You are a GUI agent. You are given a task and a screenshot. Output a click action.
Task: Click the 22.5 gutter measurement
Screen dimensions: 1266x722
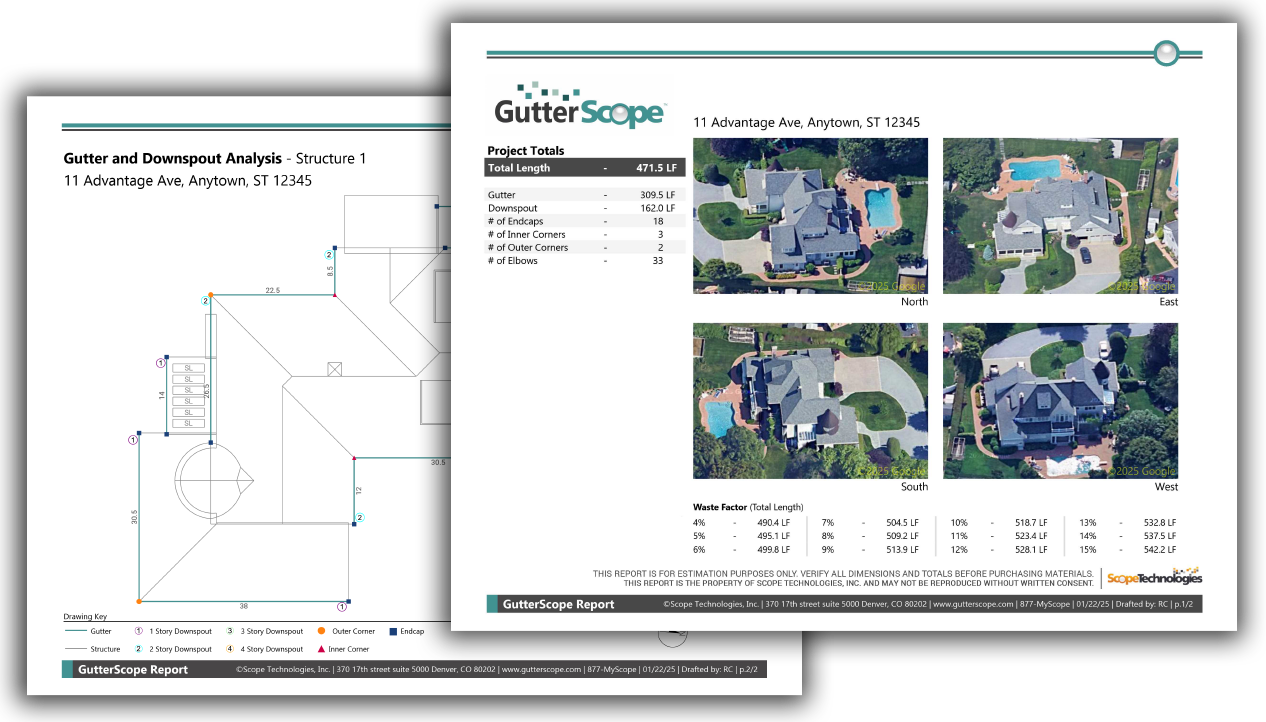[272, 290]
